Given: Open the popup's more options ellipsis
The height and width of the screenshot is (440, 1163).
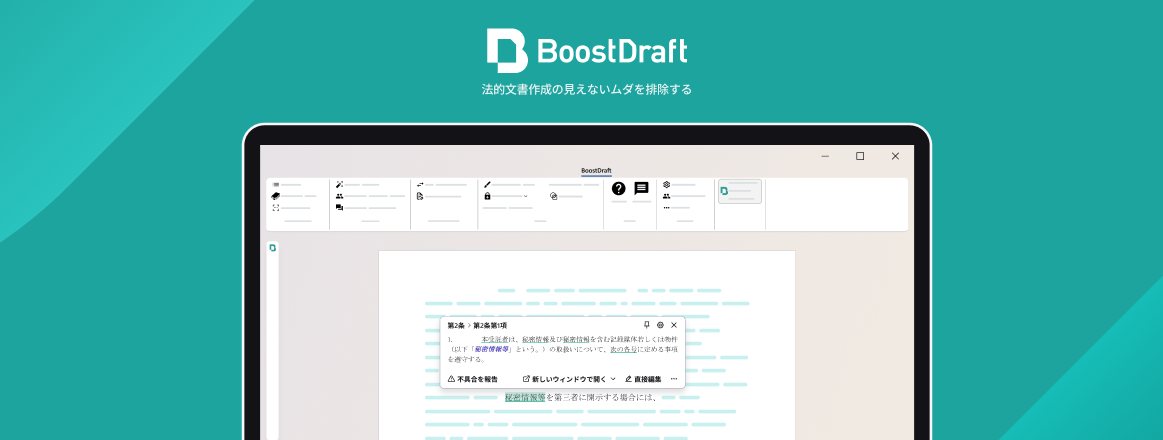Looking at the screenshot, I should click(673, 378).
